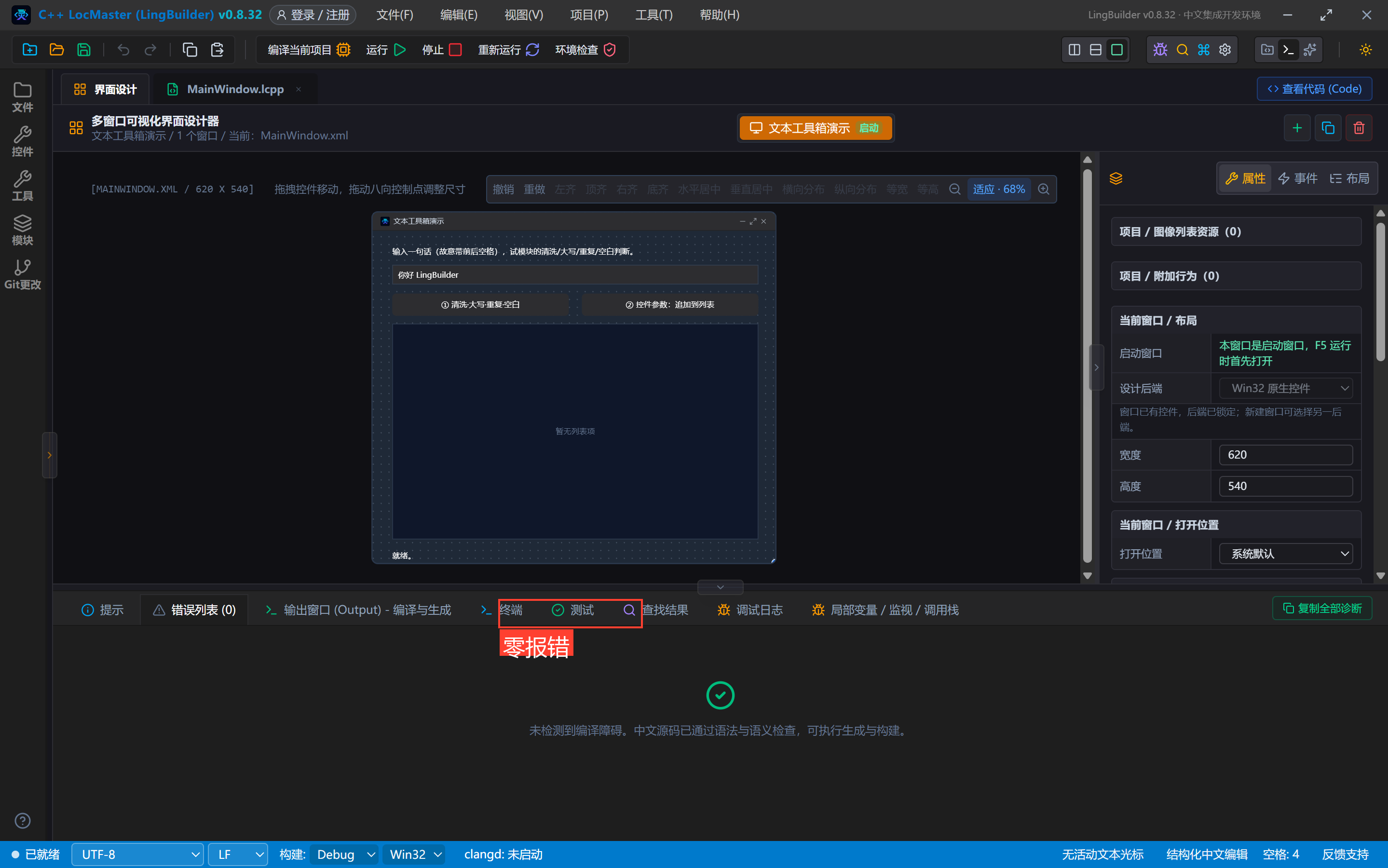This screenshot has height=868, width=1388.
Task: Click the 高度 field showing 540
Action: (1286, 486)
